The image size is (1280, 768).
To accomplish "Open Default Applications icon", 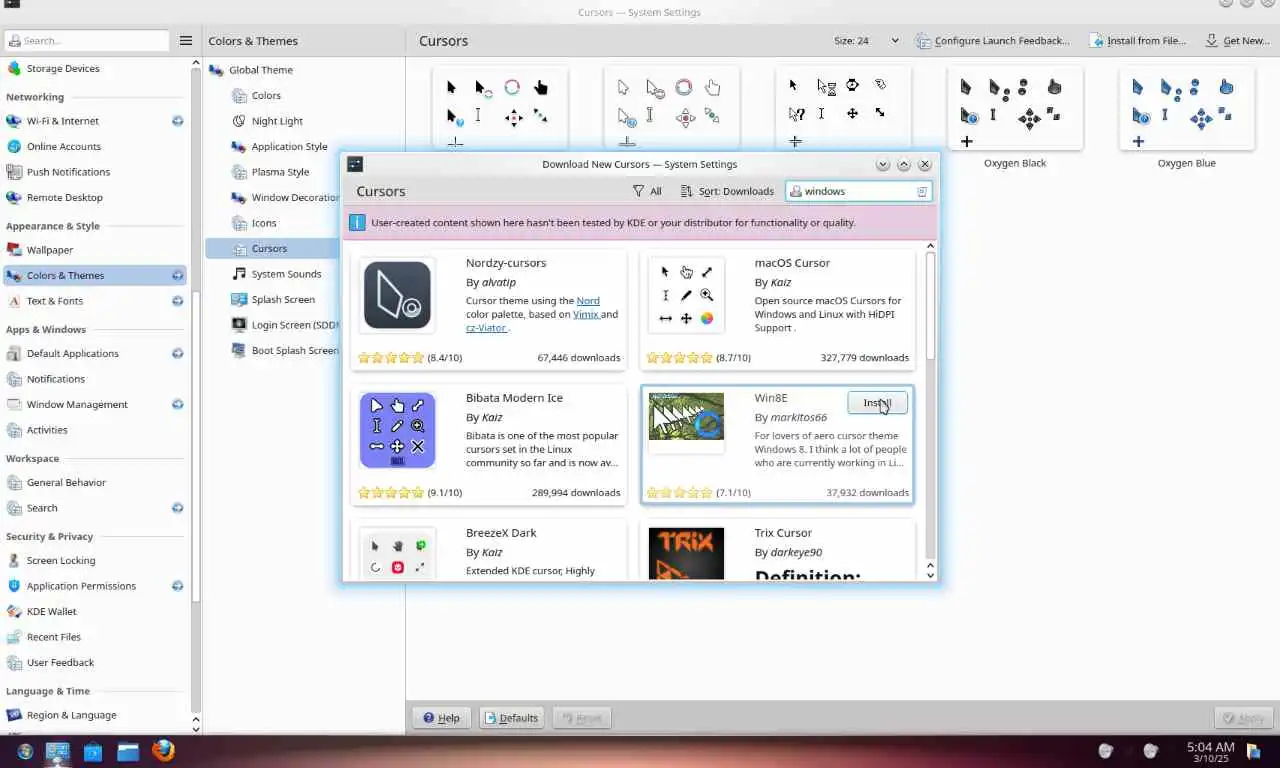I will [14, 353].
